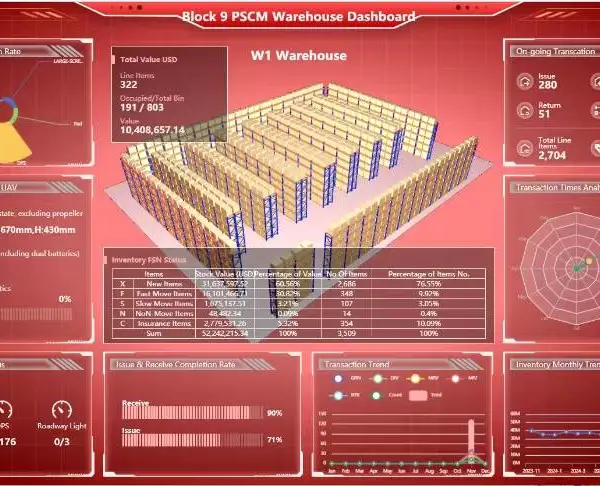Screen dimensions: 600x486
Task: Click the Roadway Light gauge icon
Action: 62,410
